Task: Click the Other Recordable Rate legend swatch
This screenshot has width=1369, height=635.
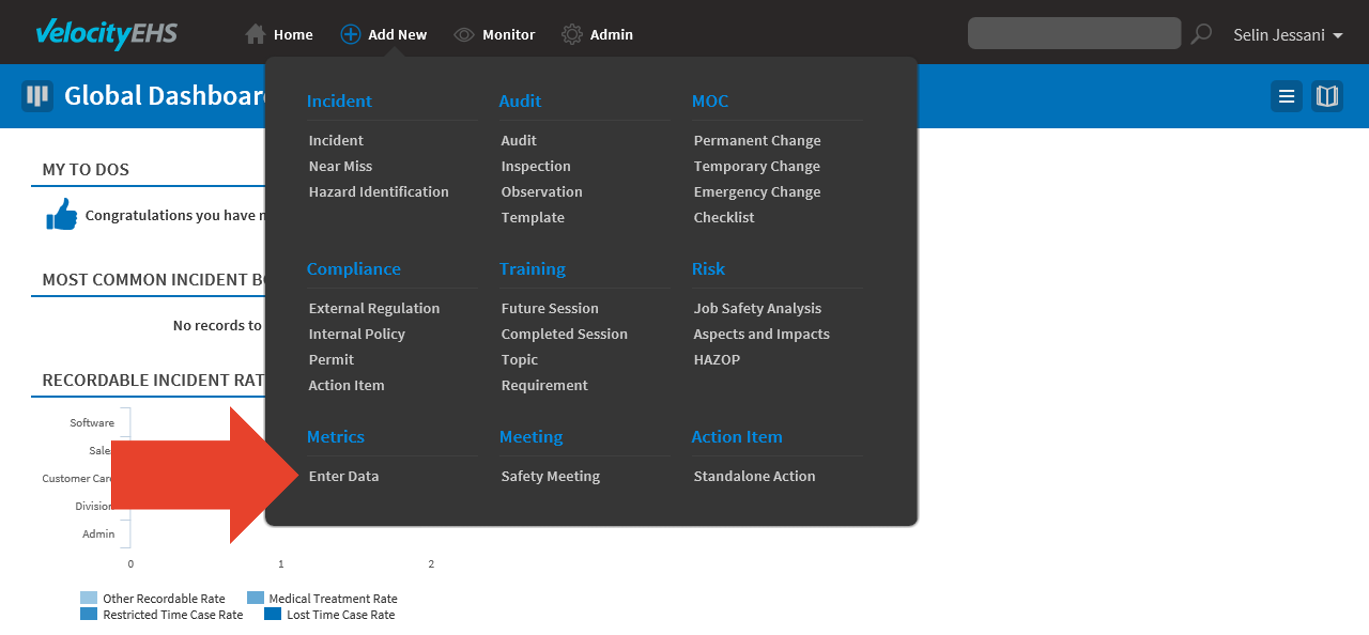Action: 89,598
